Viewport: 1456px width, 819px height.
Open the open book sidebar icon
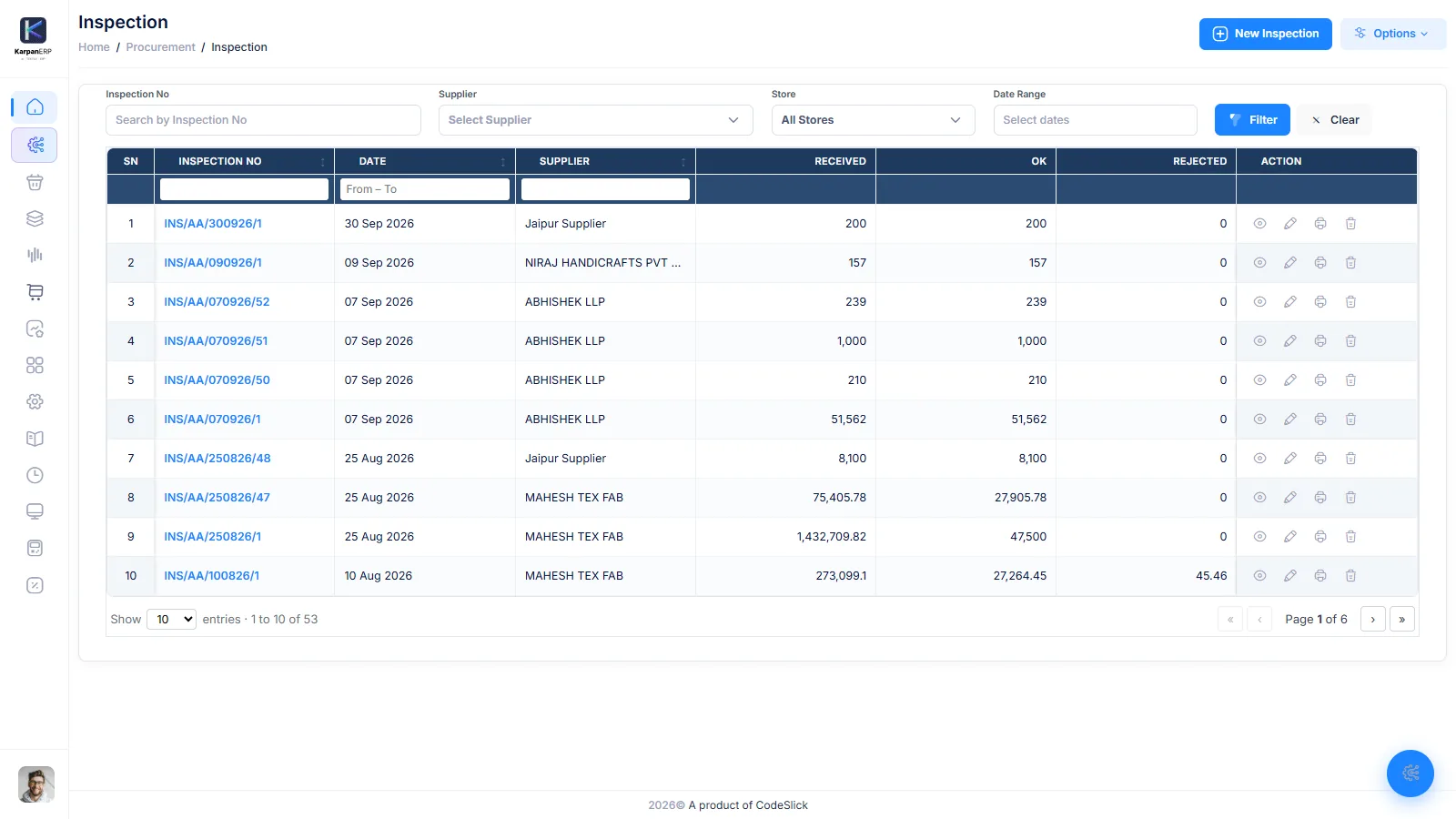tap(35, 439)
